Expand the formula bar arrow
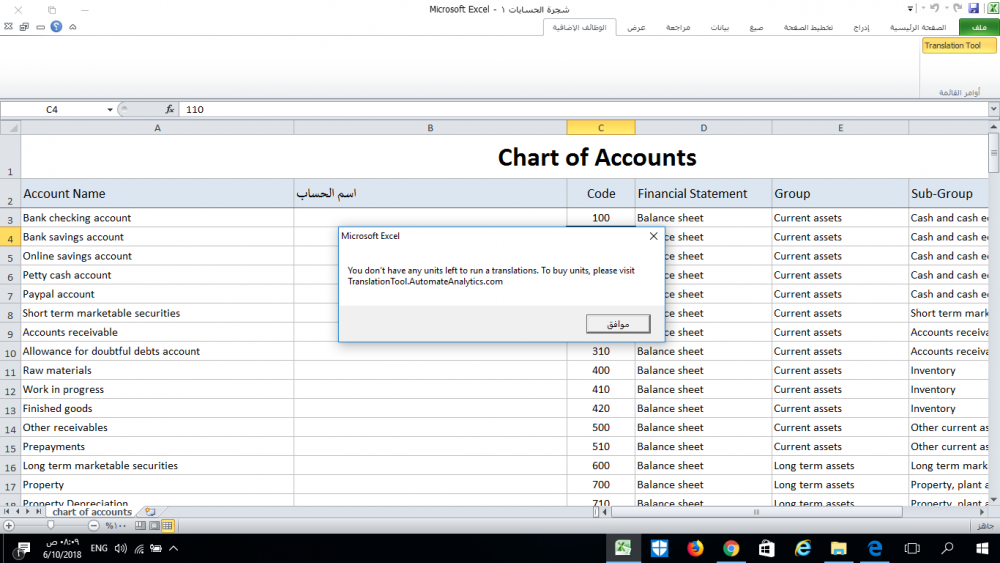Screen dimensions: 1000x563 [993, 110]
